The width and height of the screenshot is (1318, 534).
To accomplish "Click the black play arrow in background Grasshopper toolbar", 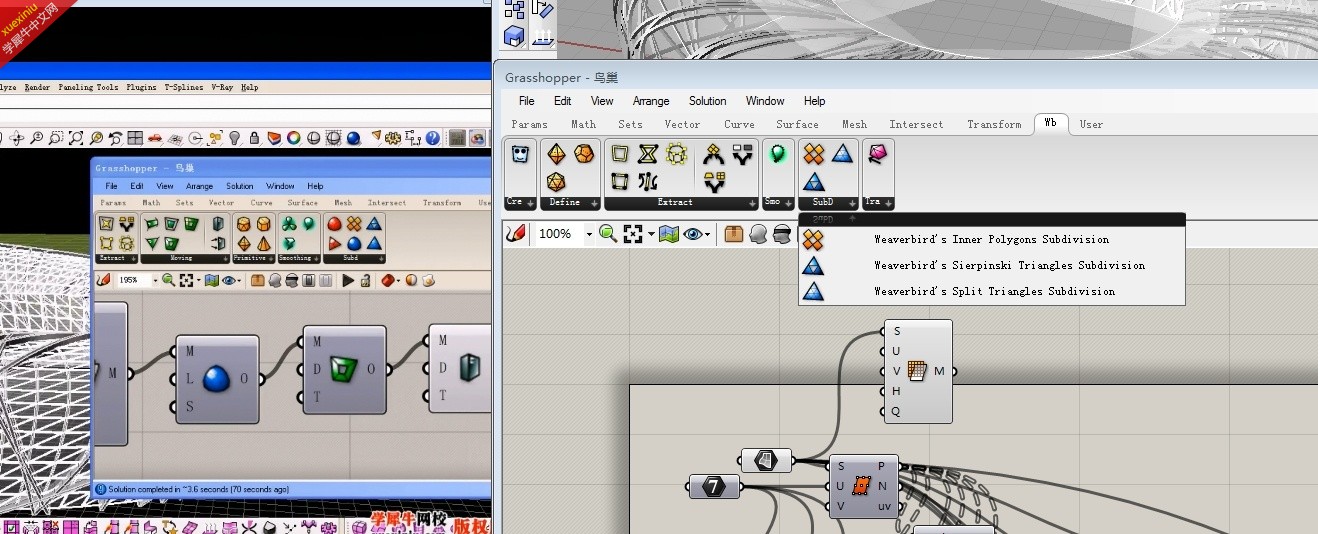I will (x=348, y=281).
